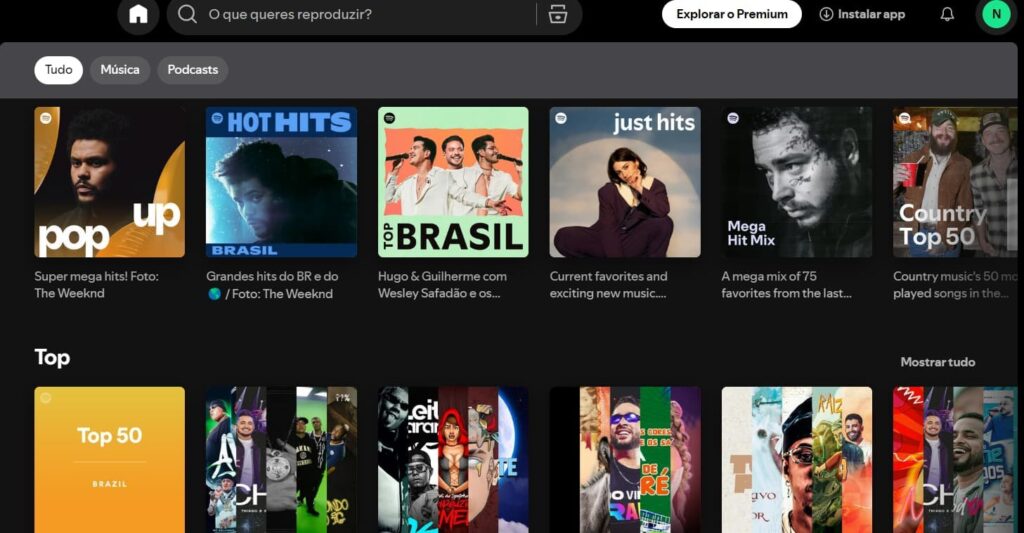Focus the 'O que queres reproduzir?' search field
The width and height of the screenshot is (1024, 533).
pyautogui.click(x=374, y=14)
